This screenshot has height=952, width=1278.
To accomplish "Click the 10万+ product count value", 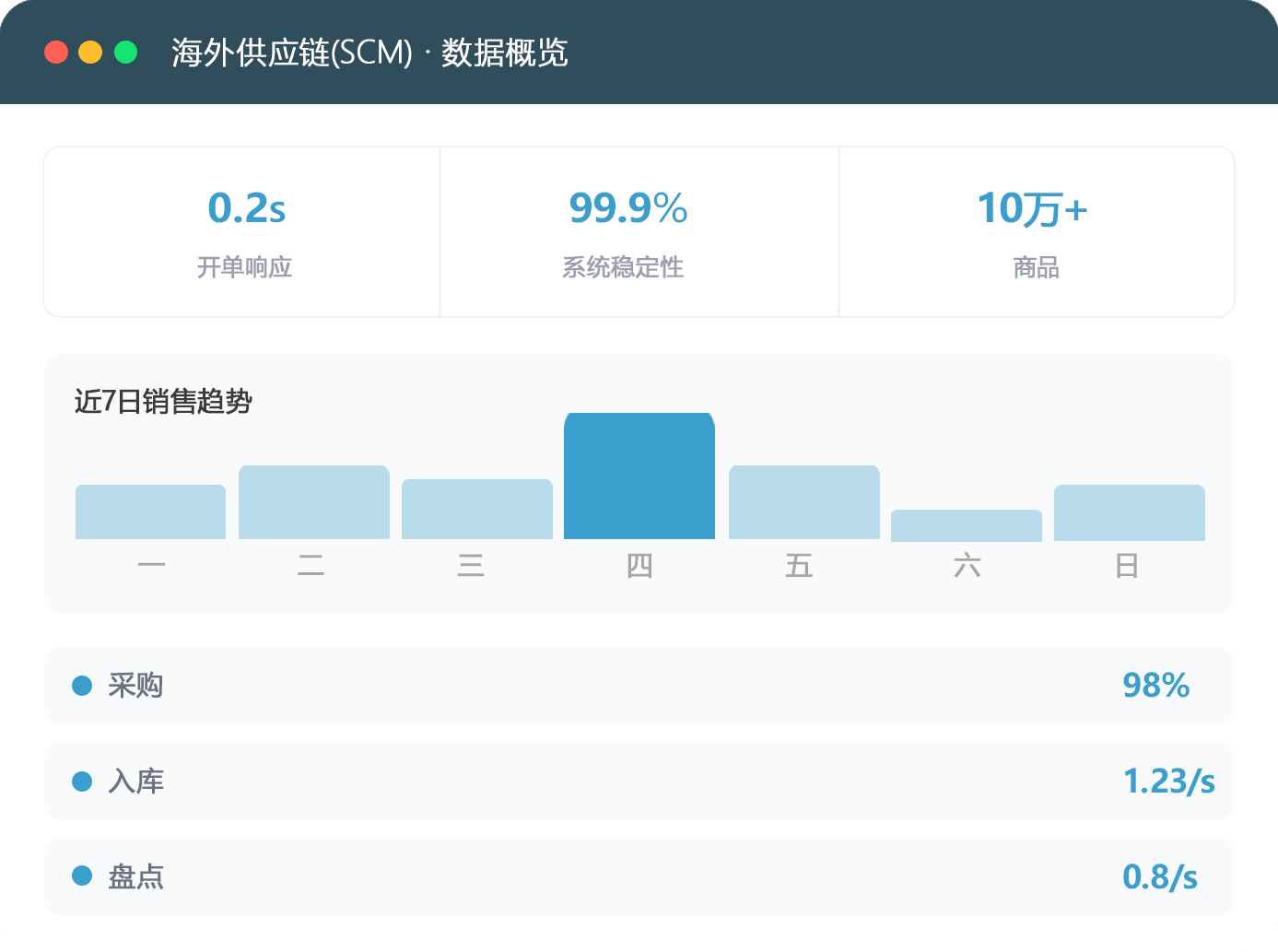I will pyautogui.click(x=1033, y=208).
